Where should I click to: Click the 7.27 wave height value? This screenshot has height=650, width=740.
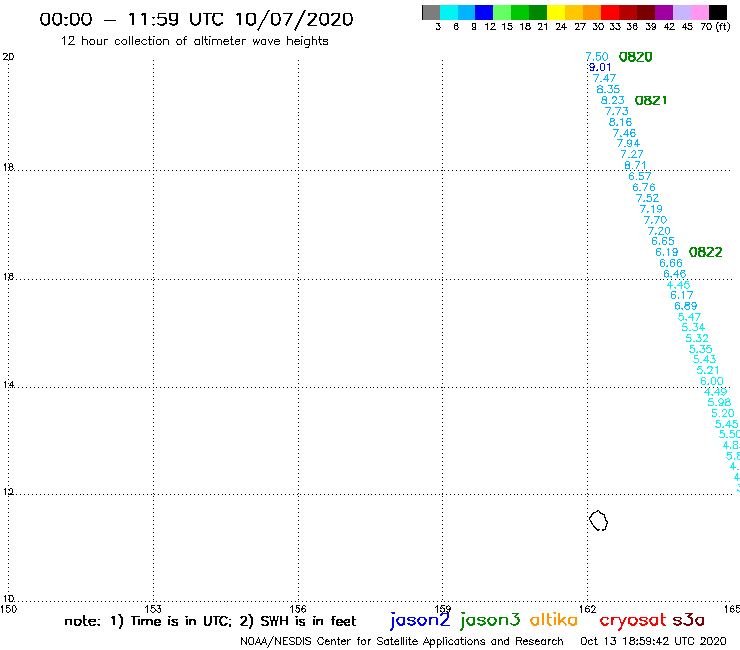[x=632, y=154]
